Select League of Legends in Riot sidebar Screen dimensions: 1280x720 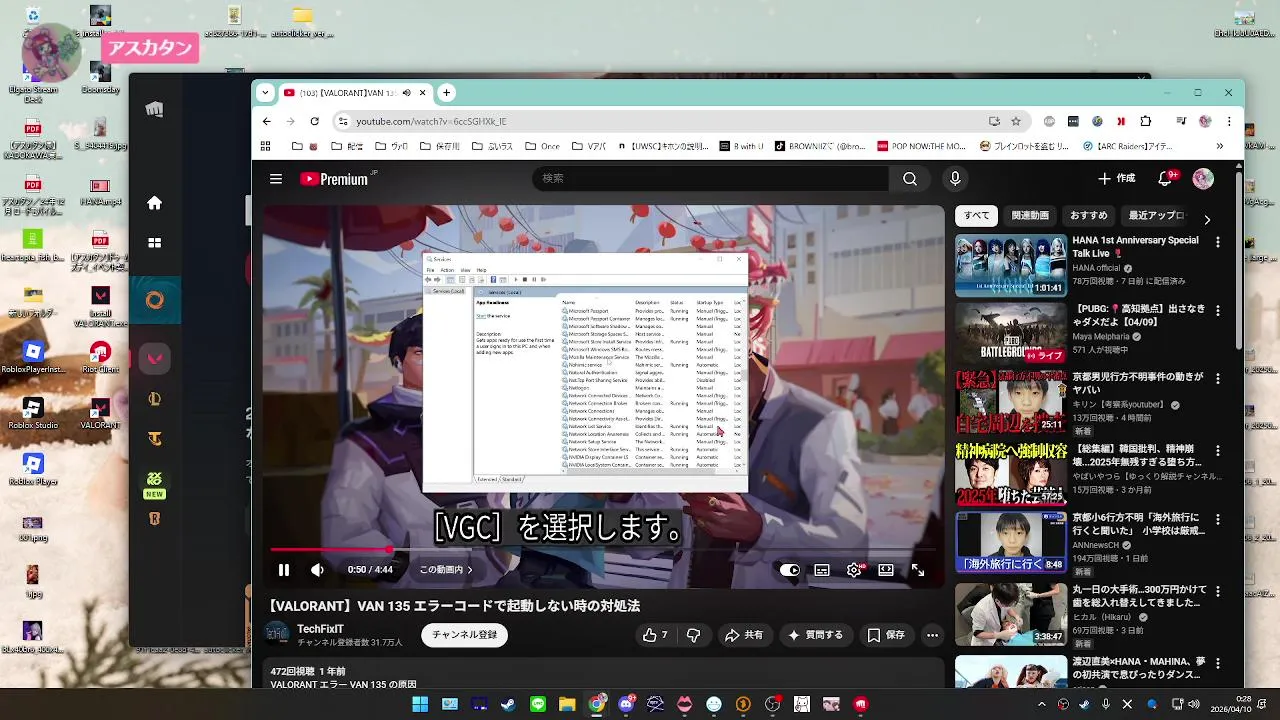coord(155,398)
